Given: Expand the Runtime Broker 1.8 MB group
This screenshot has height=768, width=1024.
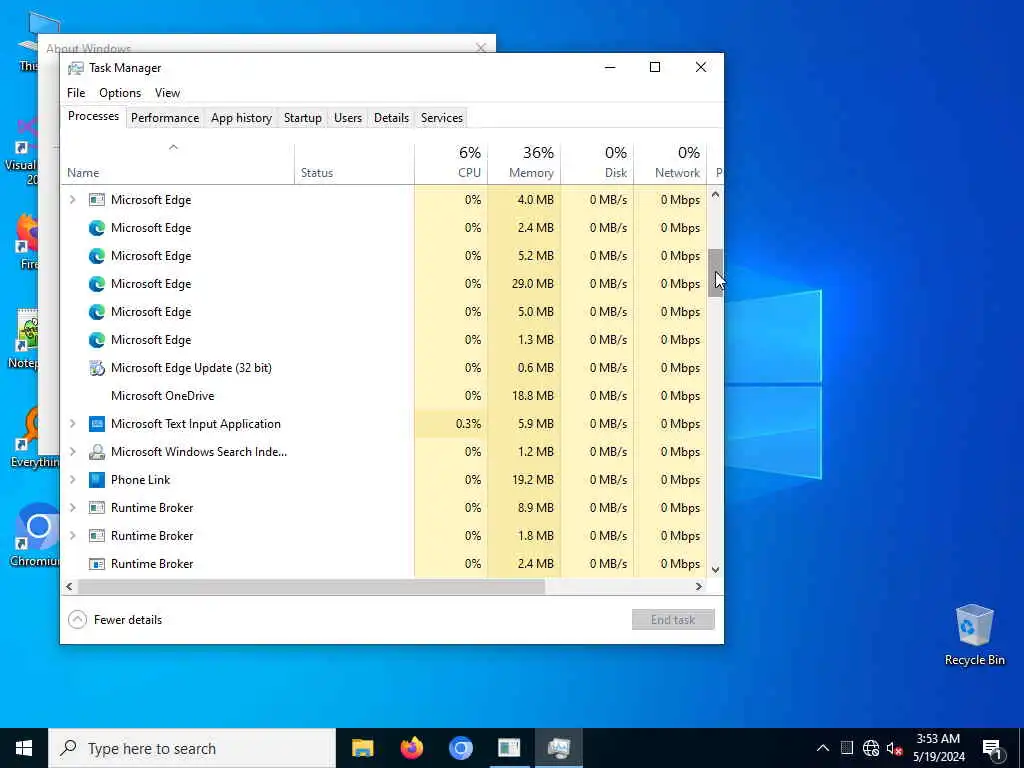Looking at the screenshot, I should [72, 536].
